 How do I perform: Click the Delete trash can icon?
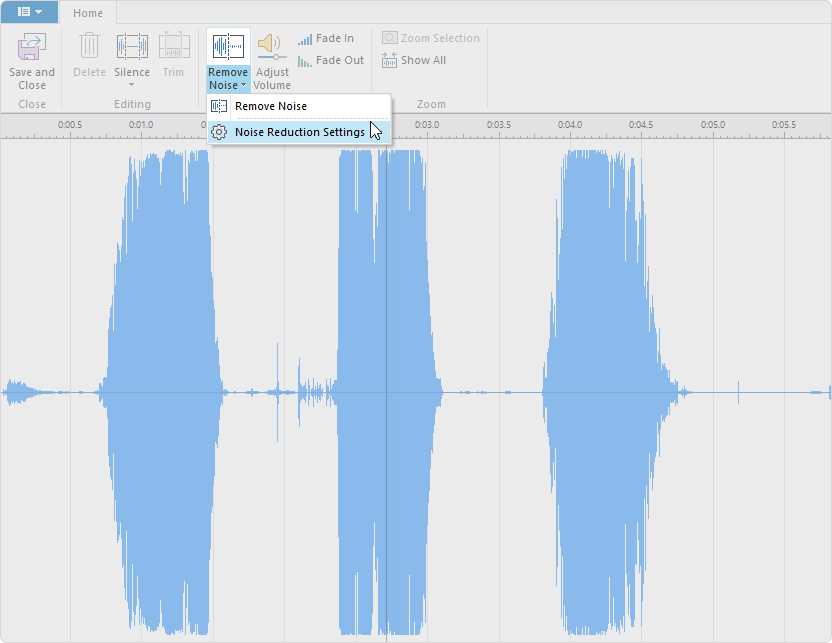90,48
